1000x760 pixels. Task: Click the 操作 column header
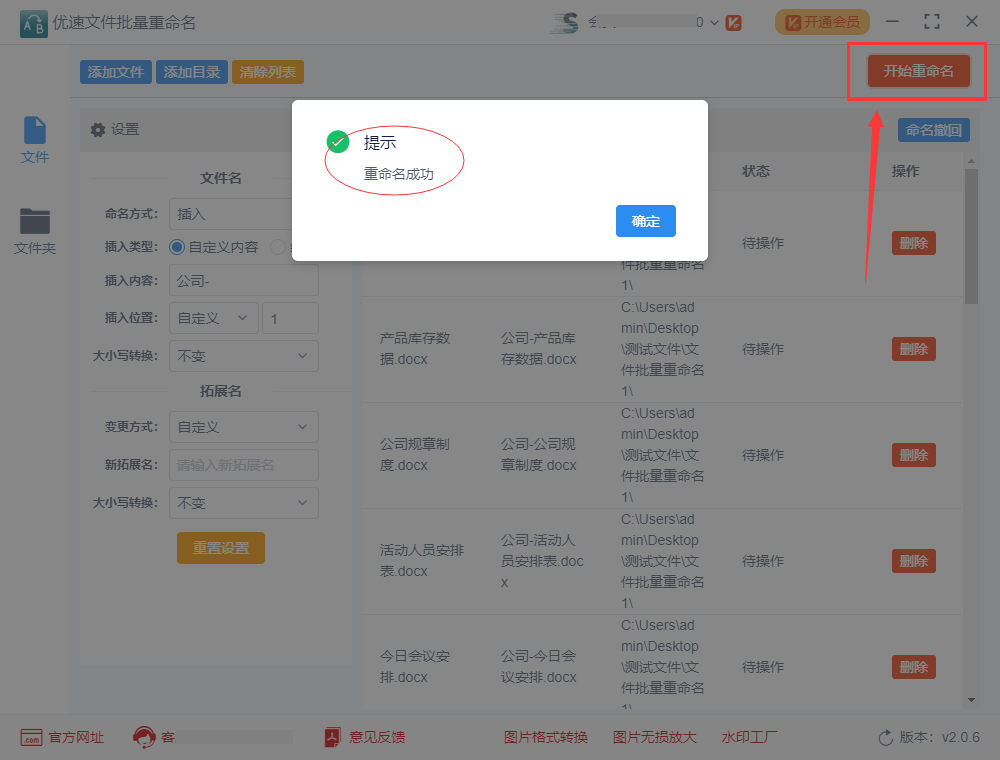click(x=906, y=171)
